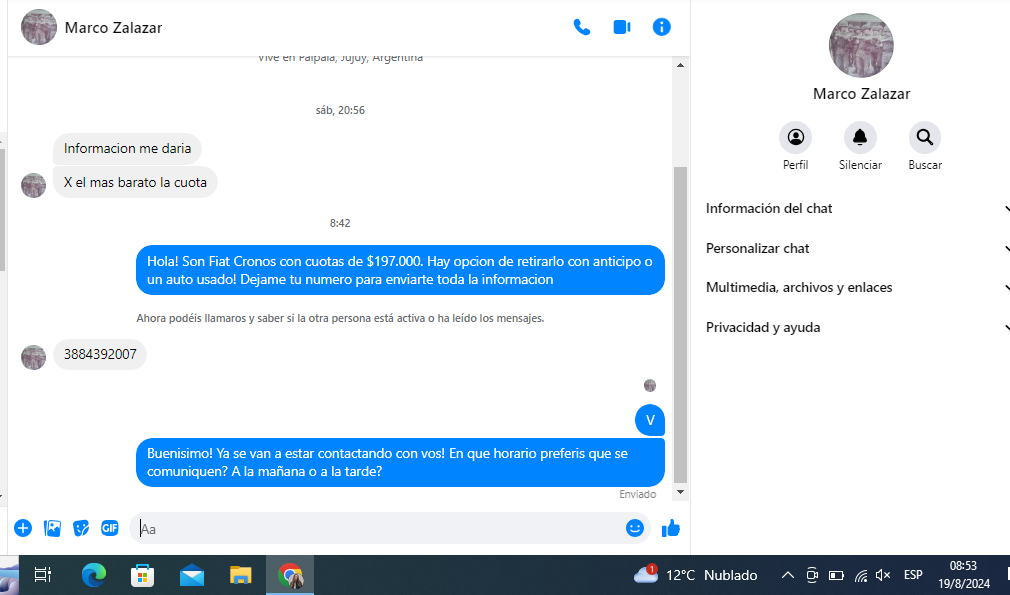The width and height of the screenshot is (1010, 595).
Task: Open Mail app from the taskbar
Action: click(191, 575)
